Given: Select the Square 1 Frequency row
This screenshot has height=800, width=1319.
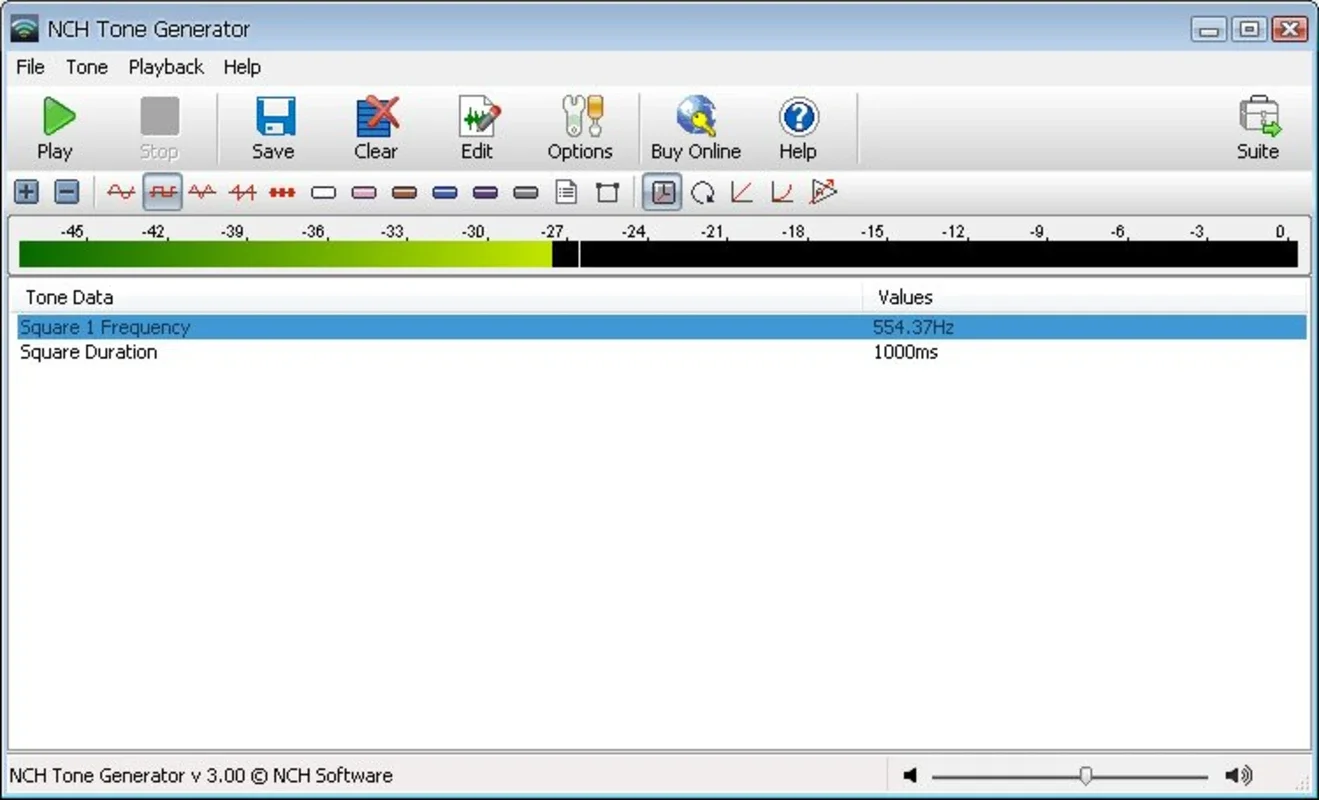Looking at the screenshot, I should click(x=662, y=327).
